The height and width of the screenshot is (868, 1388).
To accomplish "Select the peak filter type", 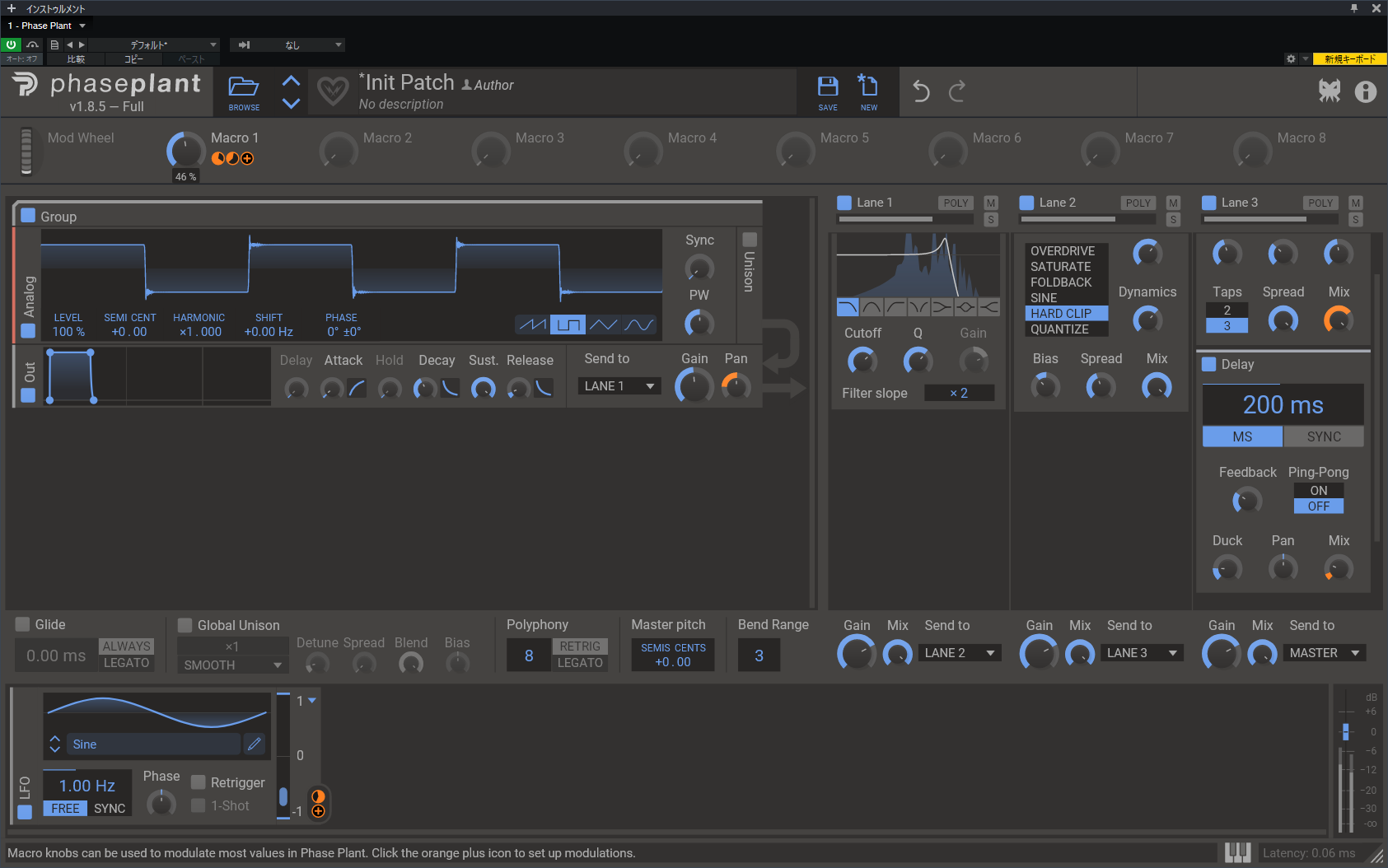I will pyautogui.click(x=965, y=307).
